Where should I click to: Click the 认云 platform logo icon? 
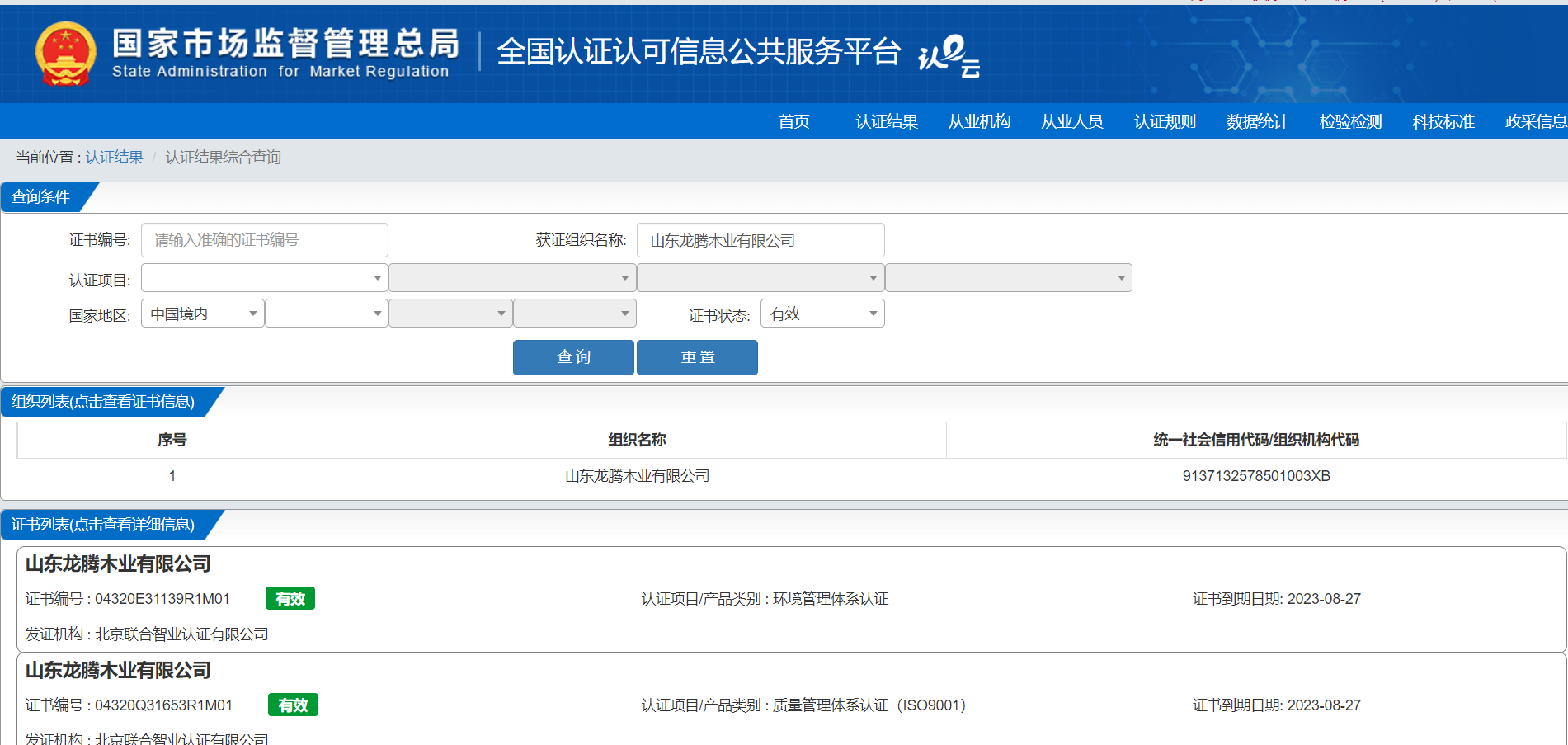(949, 55)
